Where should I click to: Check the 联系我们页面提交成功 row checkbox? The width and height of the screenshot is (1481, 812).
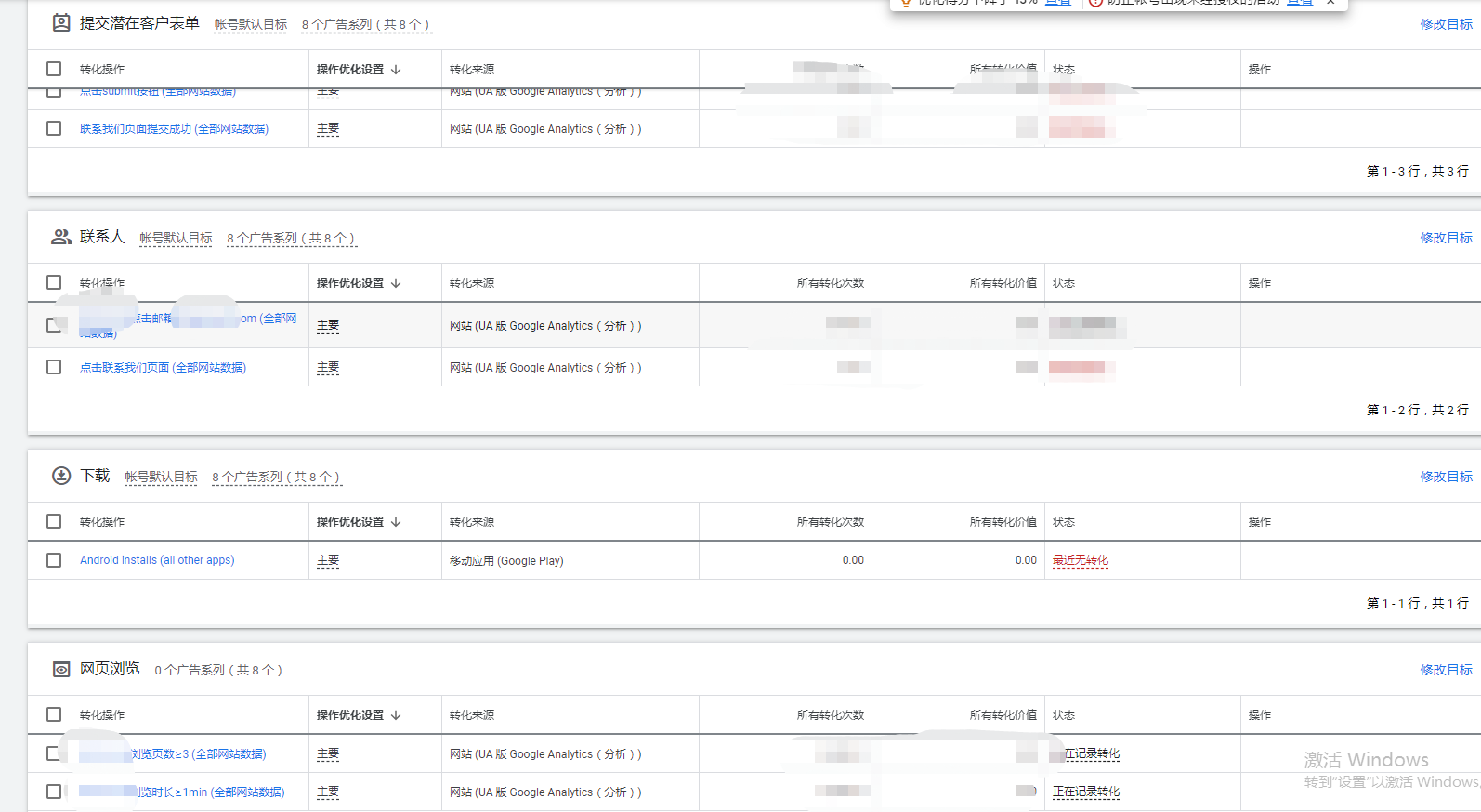click(x=54, y=128)
